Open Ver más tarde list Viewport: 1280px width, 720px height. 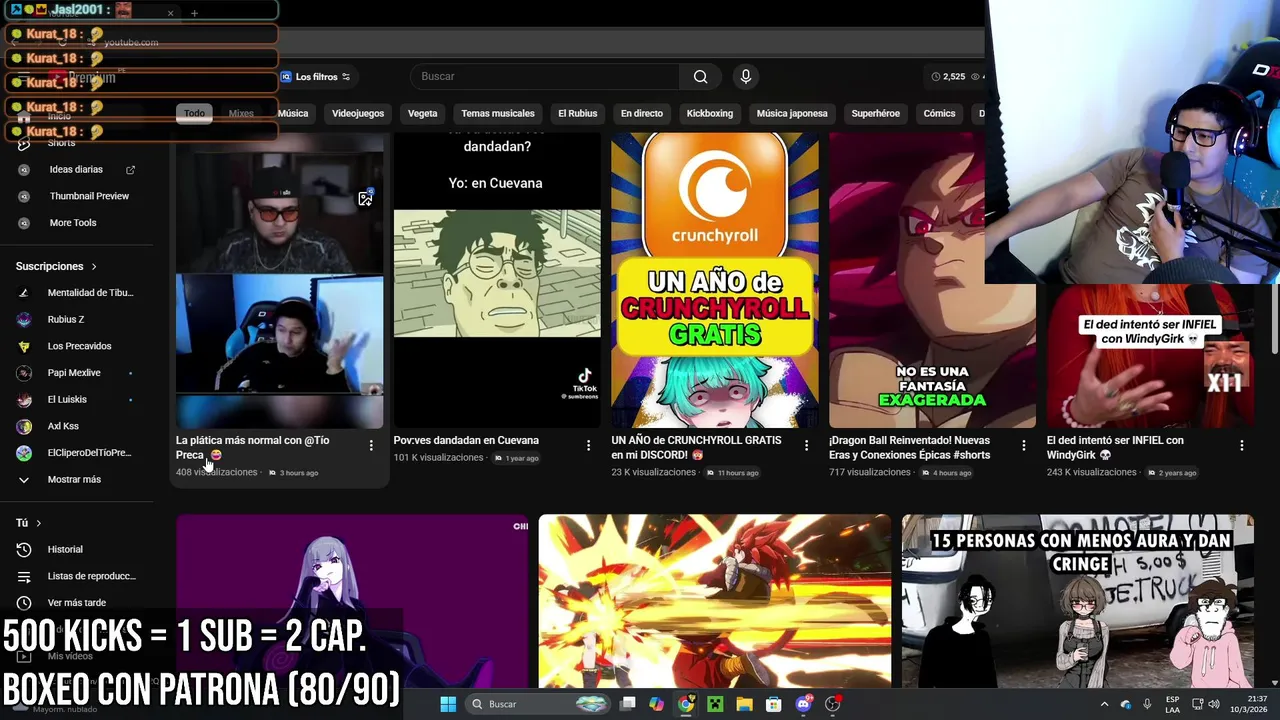point(76,603)
